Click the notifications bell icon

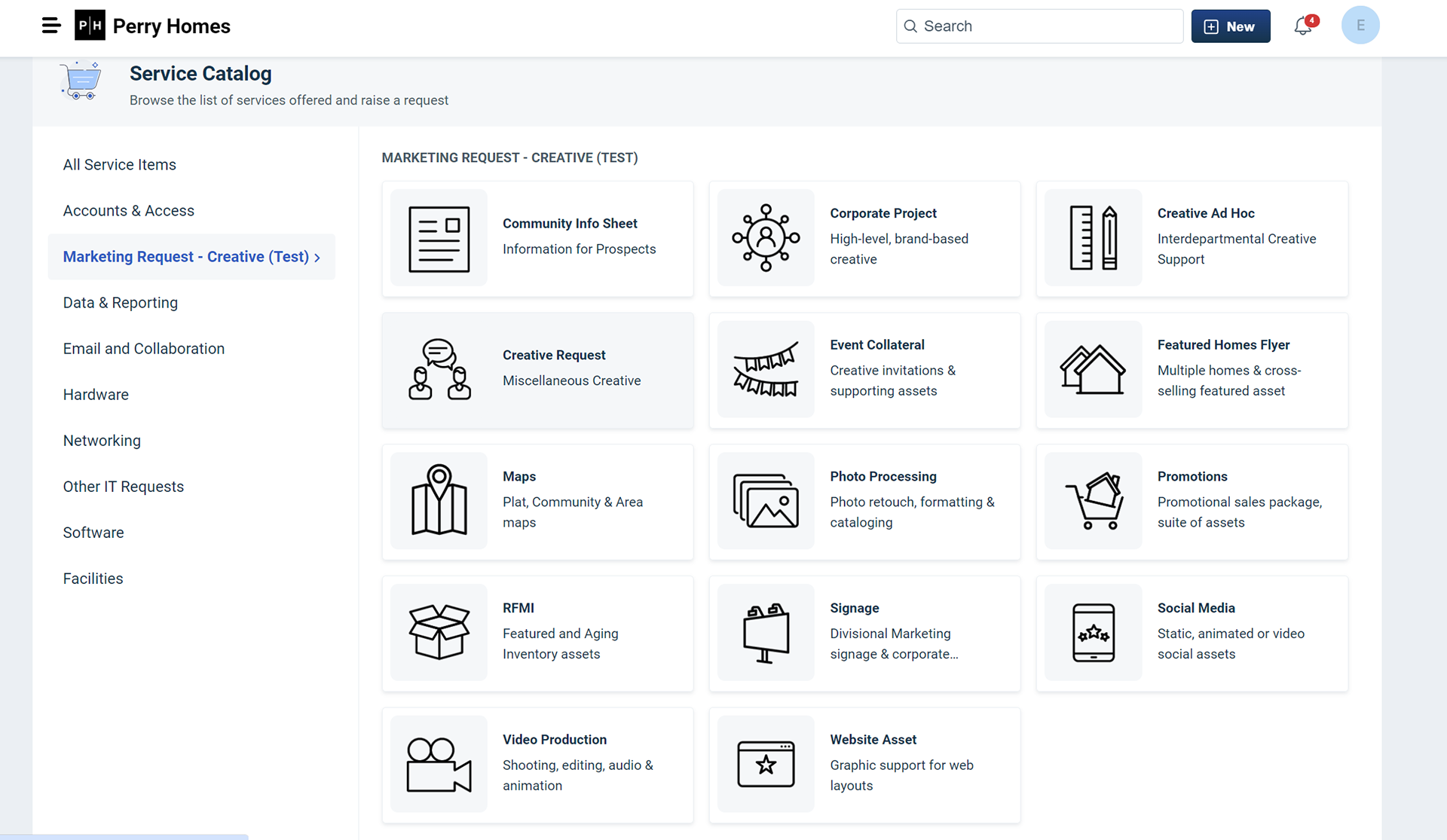tap(1303, 26)
